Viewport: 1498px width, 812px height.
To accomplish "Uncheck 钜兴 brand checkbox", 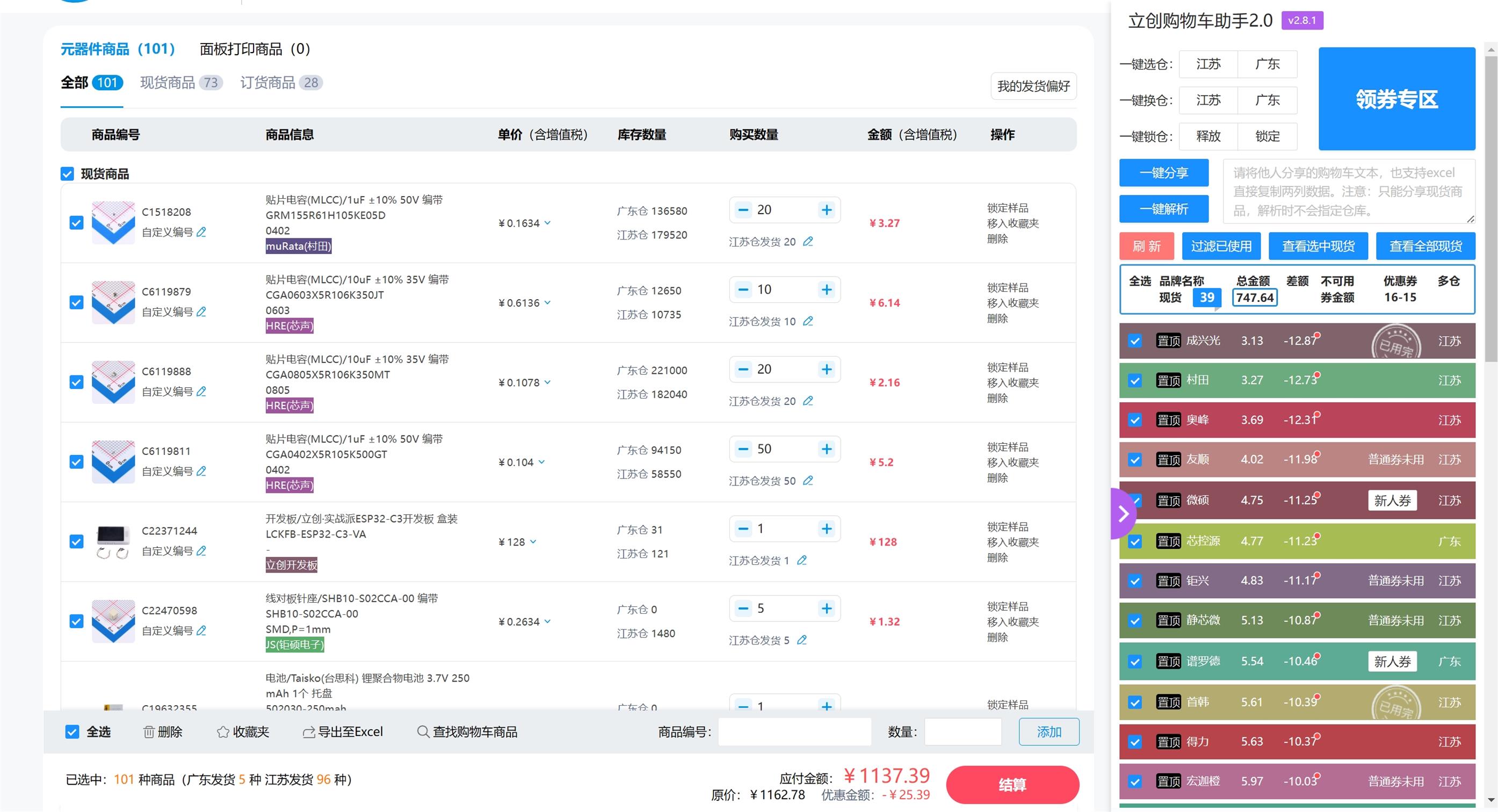I will (x=1134, y=581).
